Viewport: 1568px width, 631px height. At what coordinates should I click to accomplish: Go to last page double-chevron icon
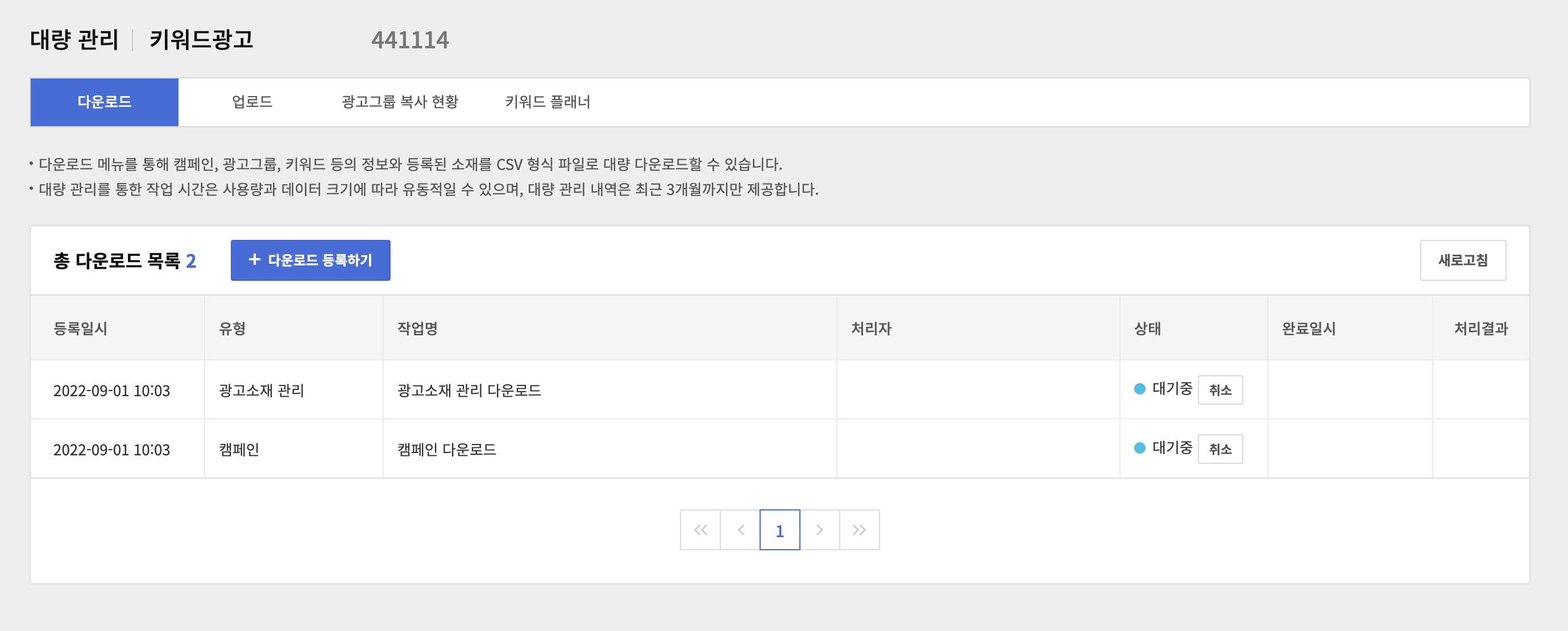pyautogui.click(x=859, y=530)
